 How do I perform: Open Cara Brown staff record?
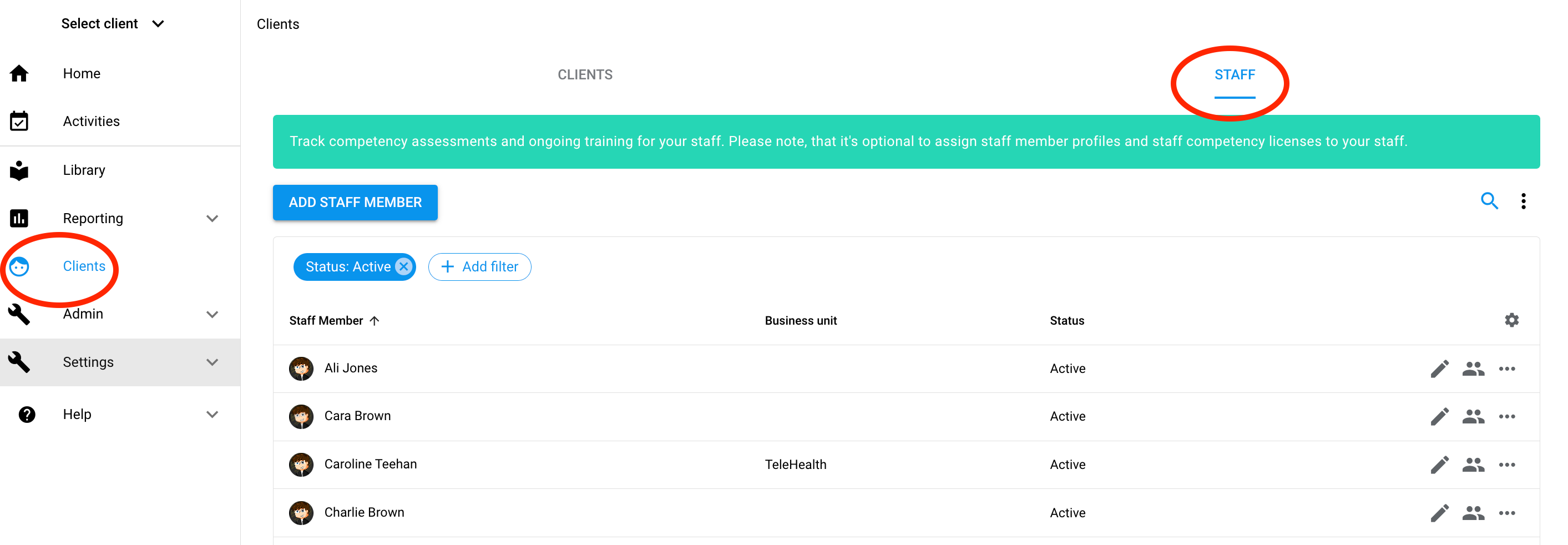tap(357, 416)
